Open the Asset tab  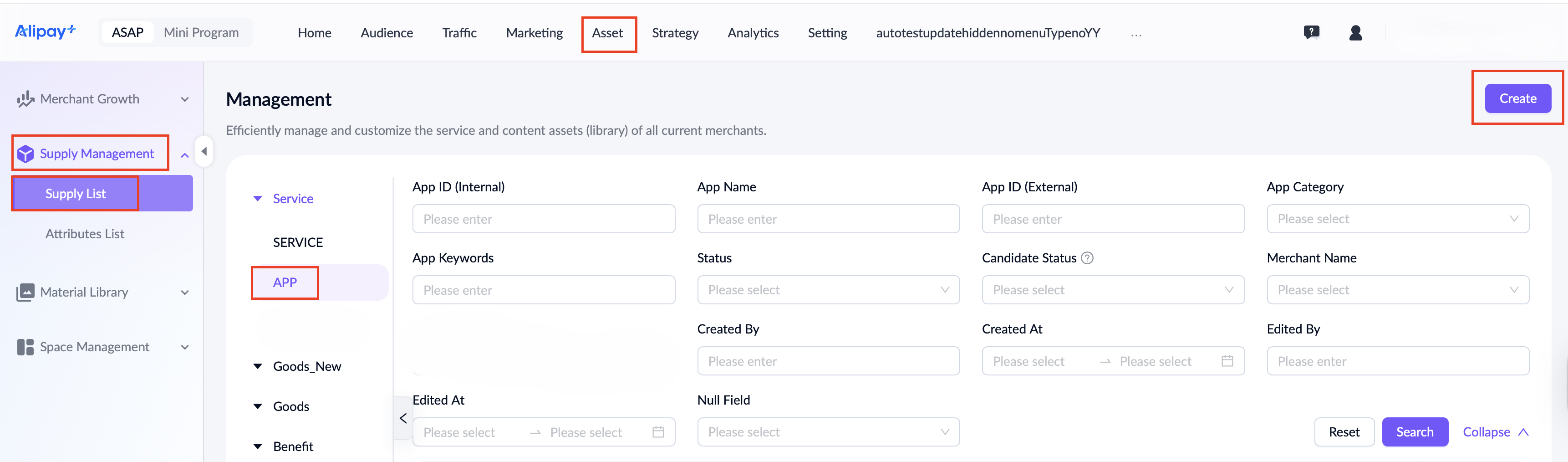pos(607,33)
